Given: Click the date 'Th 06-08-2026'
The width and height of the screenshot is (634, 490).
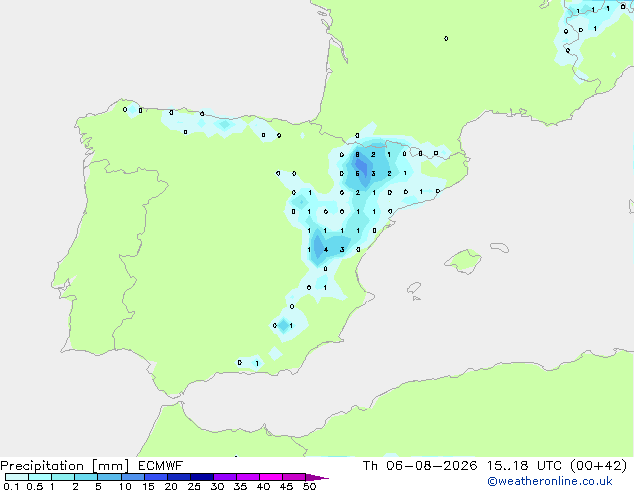Looking at the screenshot, I should (x=420, y=466).
